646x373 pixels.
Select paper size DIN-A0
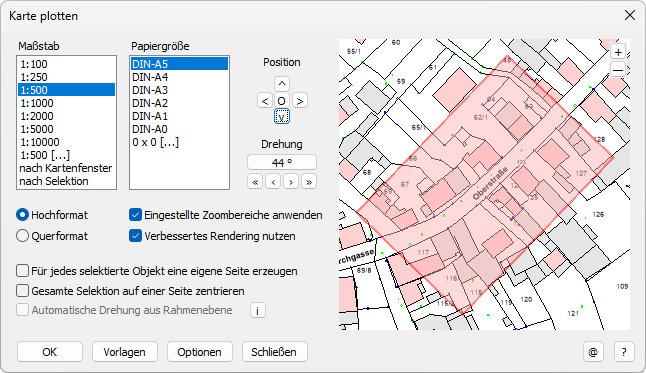click(179, 129)
